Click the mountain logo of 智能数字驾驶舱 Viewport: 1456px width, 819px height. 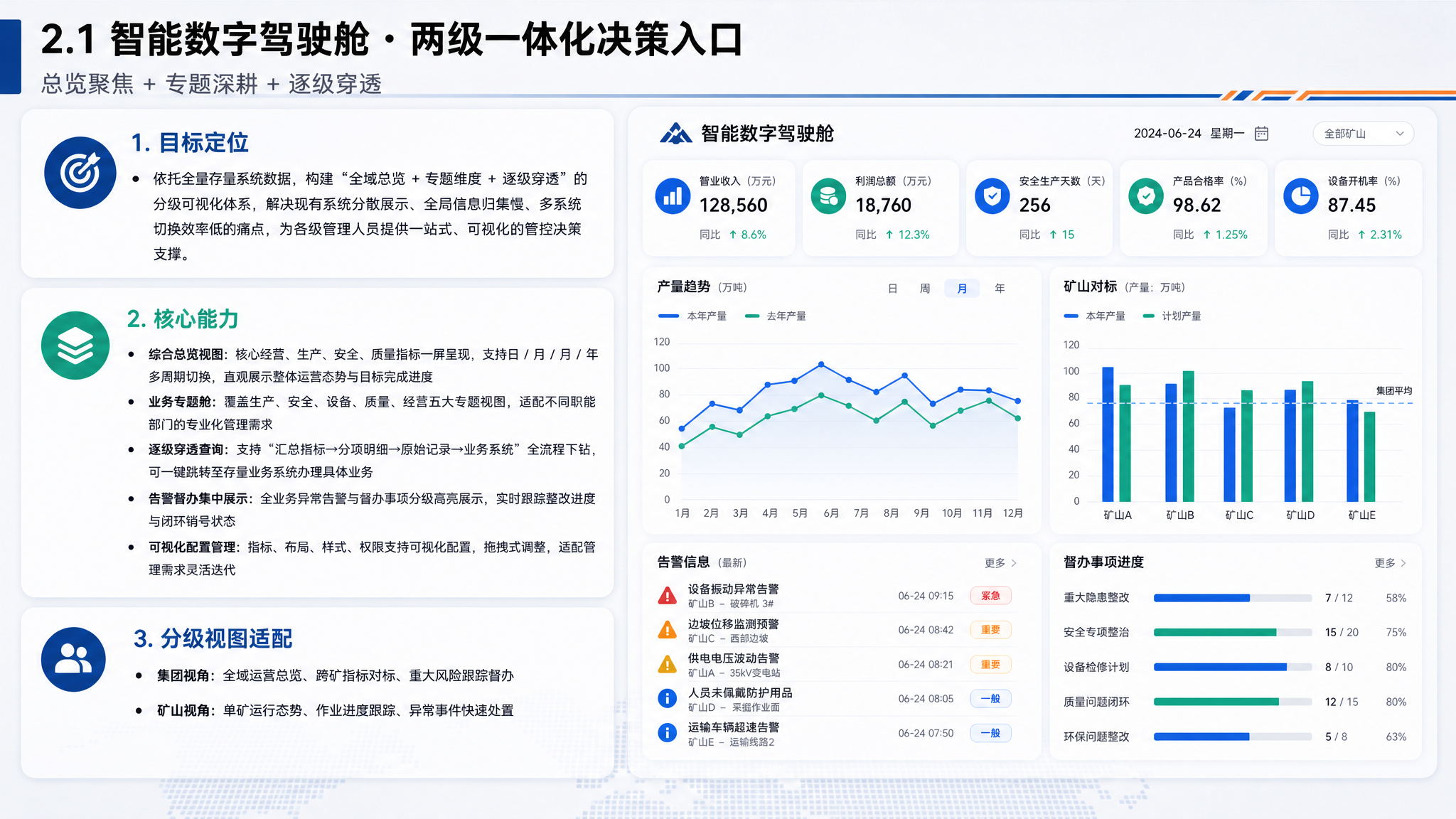coord(675,133)
